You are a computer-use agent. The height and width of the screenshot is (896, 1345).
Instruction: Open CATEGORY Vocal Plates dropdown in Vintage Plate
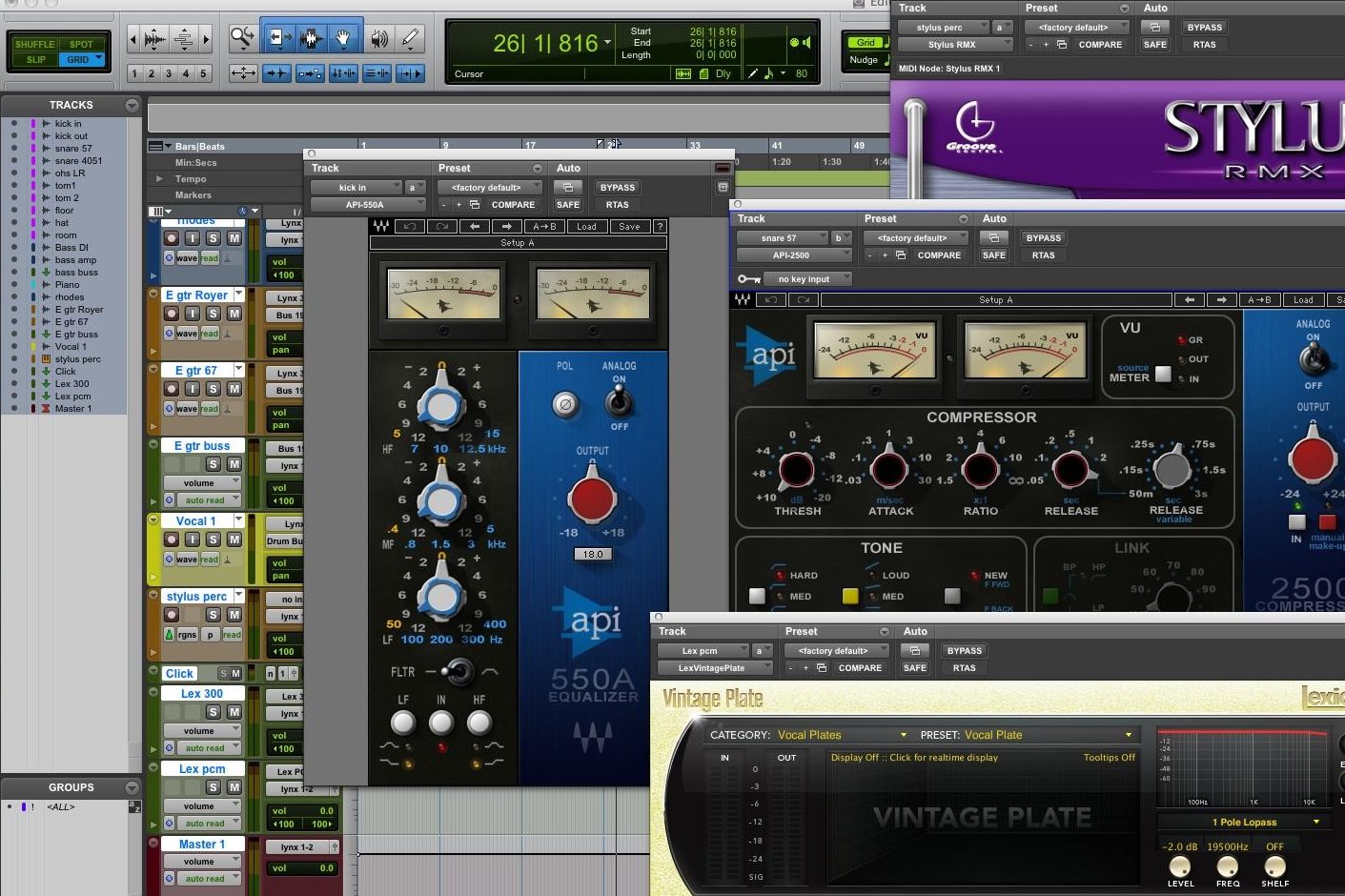click(x=842, y=735)
